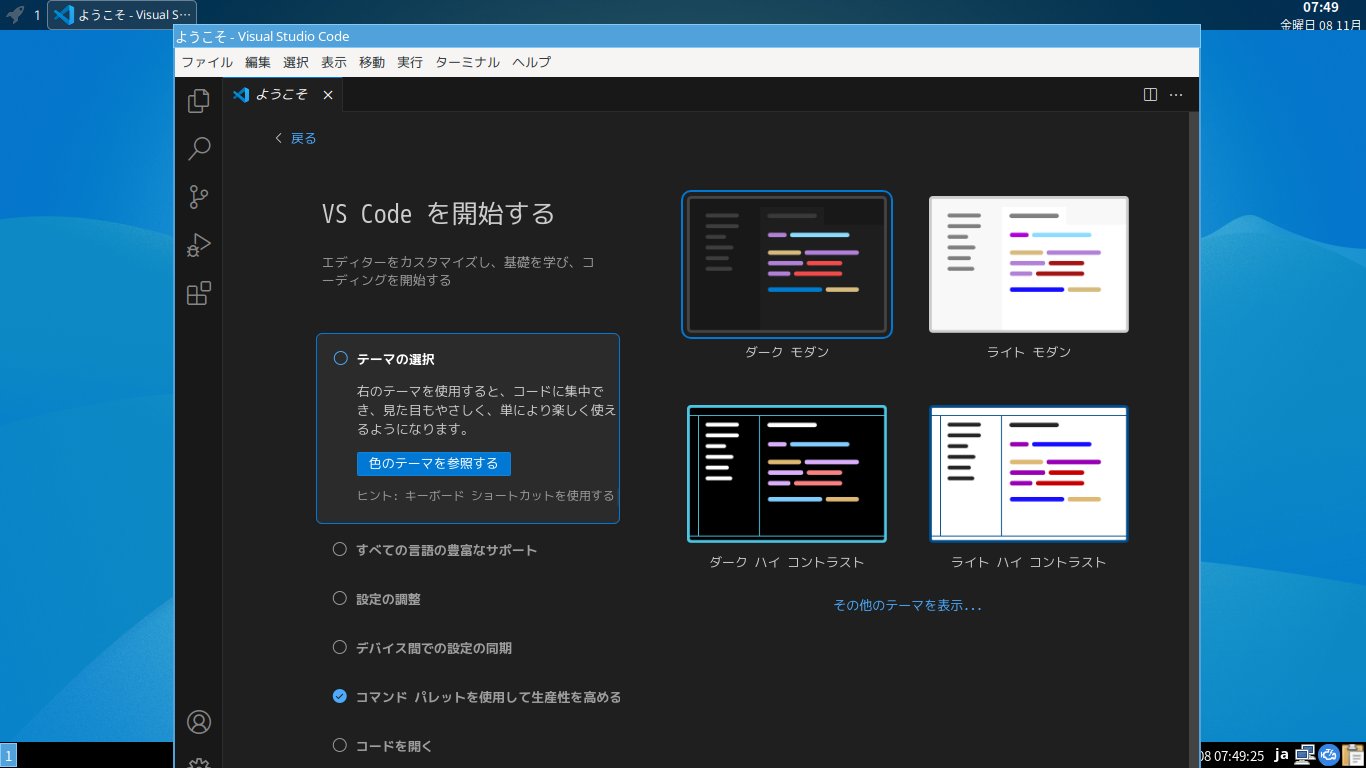1366x768 pixels.
Task: Open the Source Control view icon
Action: (x=199, y=197)
